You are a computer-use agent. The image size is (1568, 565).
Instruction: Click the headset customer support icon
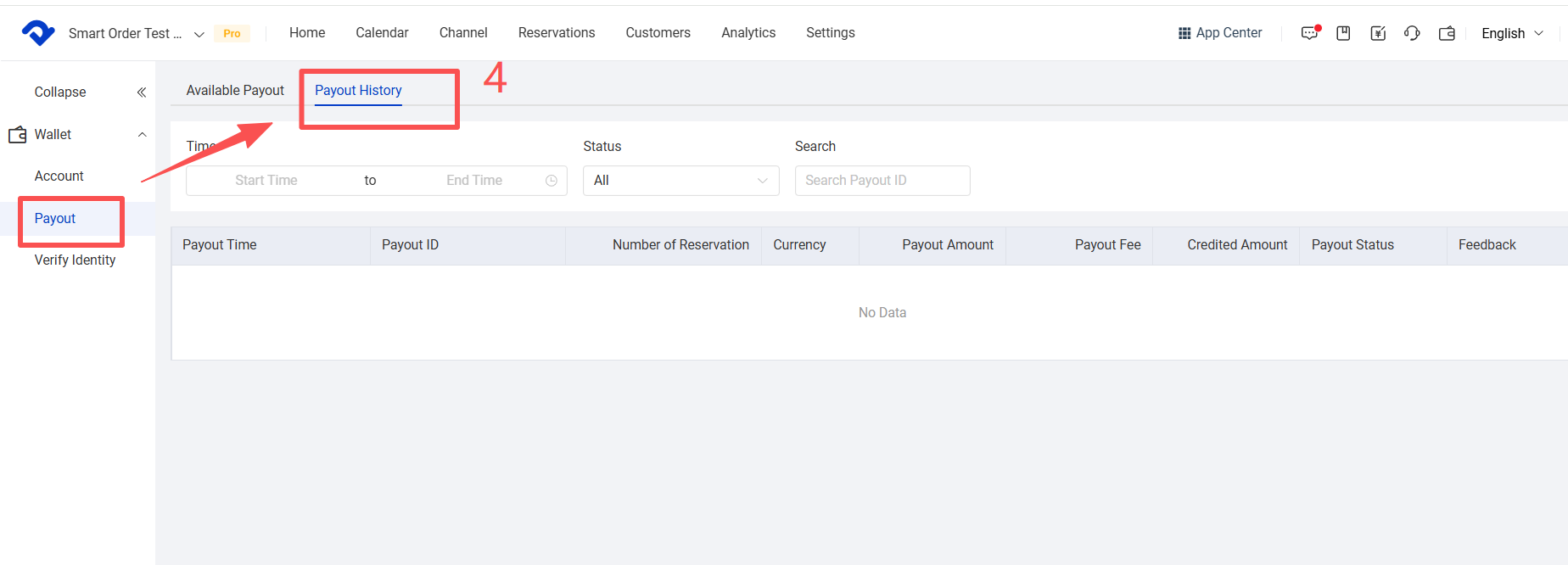(x=1412, y=33)
